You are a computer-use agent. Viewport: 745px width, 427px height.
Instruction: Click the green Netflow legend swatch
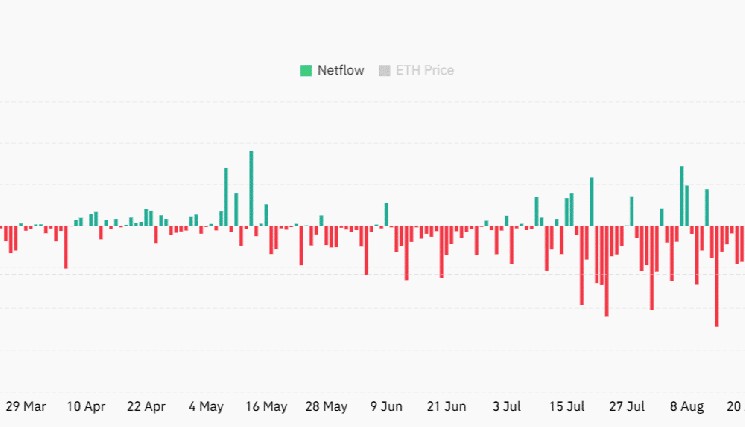[306, 71]
